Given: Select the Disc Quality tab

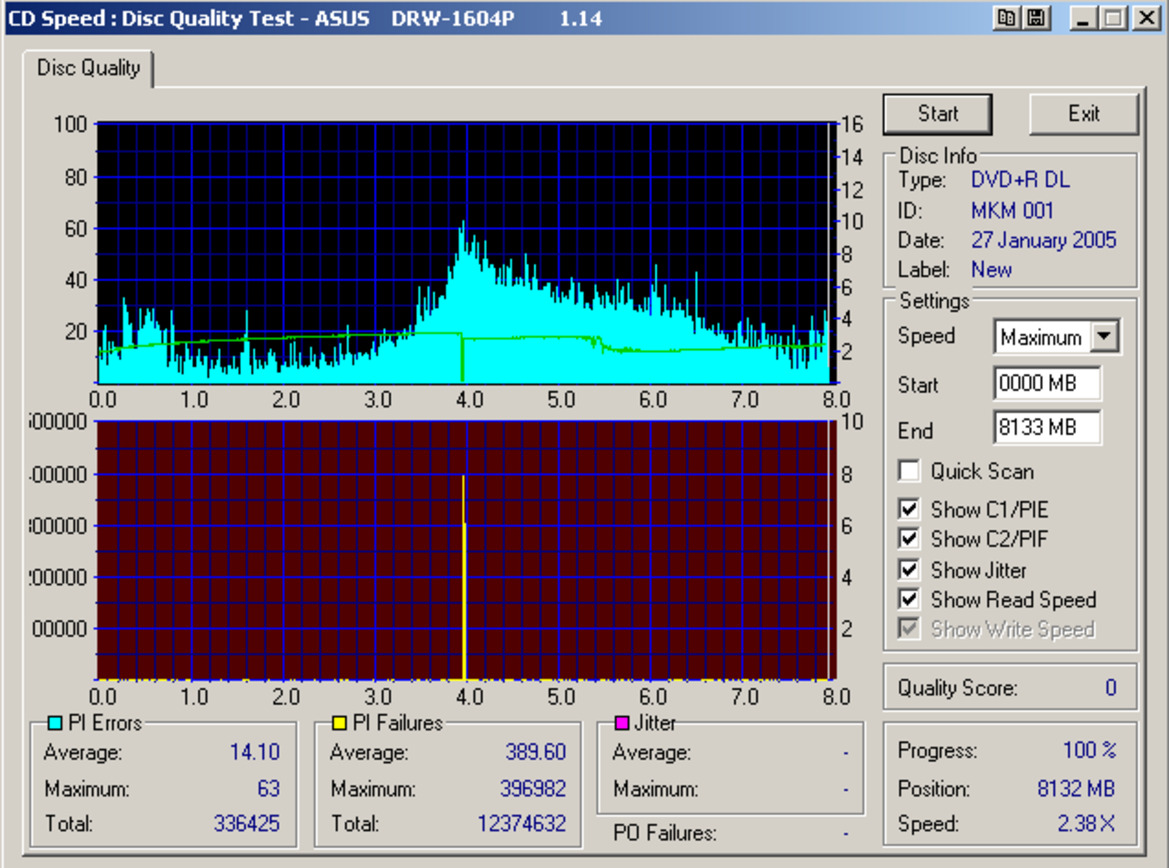Looking at the screenshot, I should coord(88,69).
